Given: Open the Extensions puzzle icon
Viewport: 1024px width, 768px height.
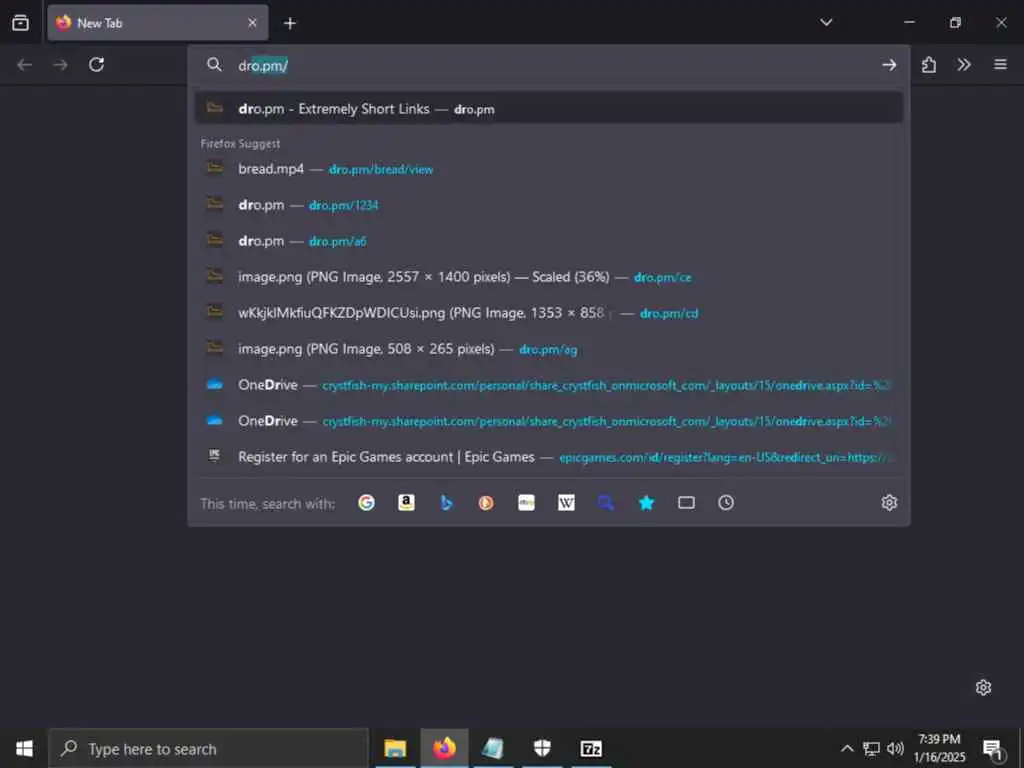Looking at the screenshot, I should click(x=929, y=65).
